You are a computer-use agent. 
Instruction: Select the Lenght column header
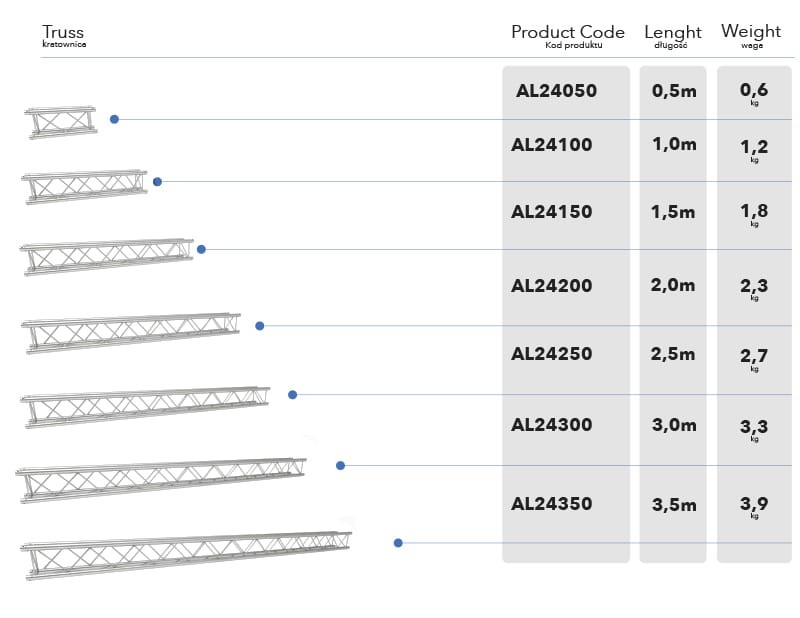point(673,33)
